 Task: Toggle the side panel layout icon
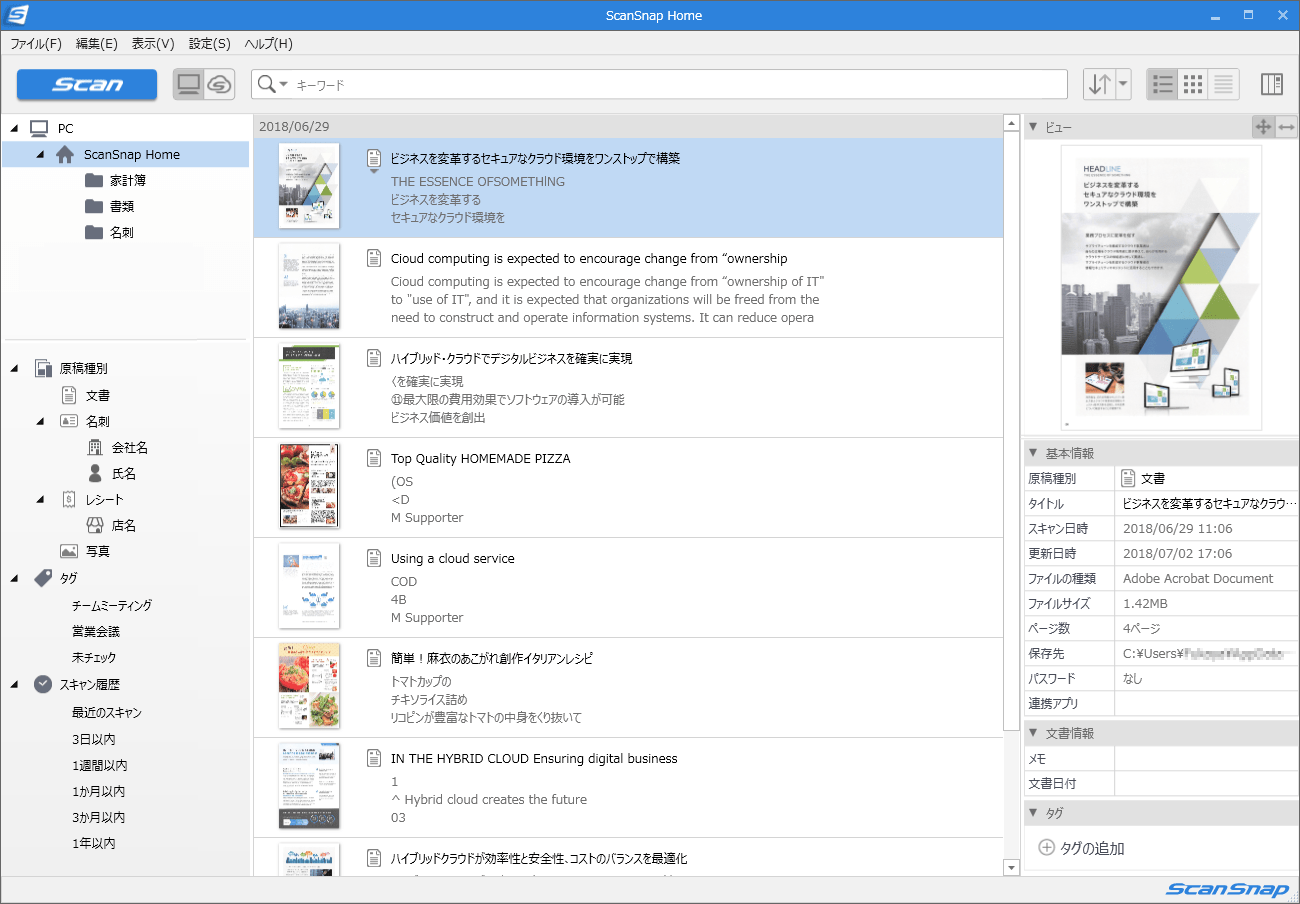(1271, 85)
